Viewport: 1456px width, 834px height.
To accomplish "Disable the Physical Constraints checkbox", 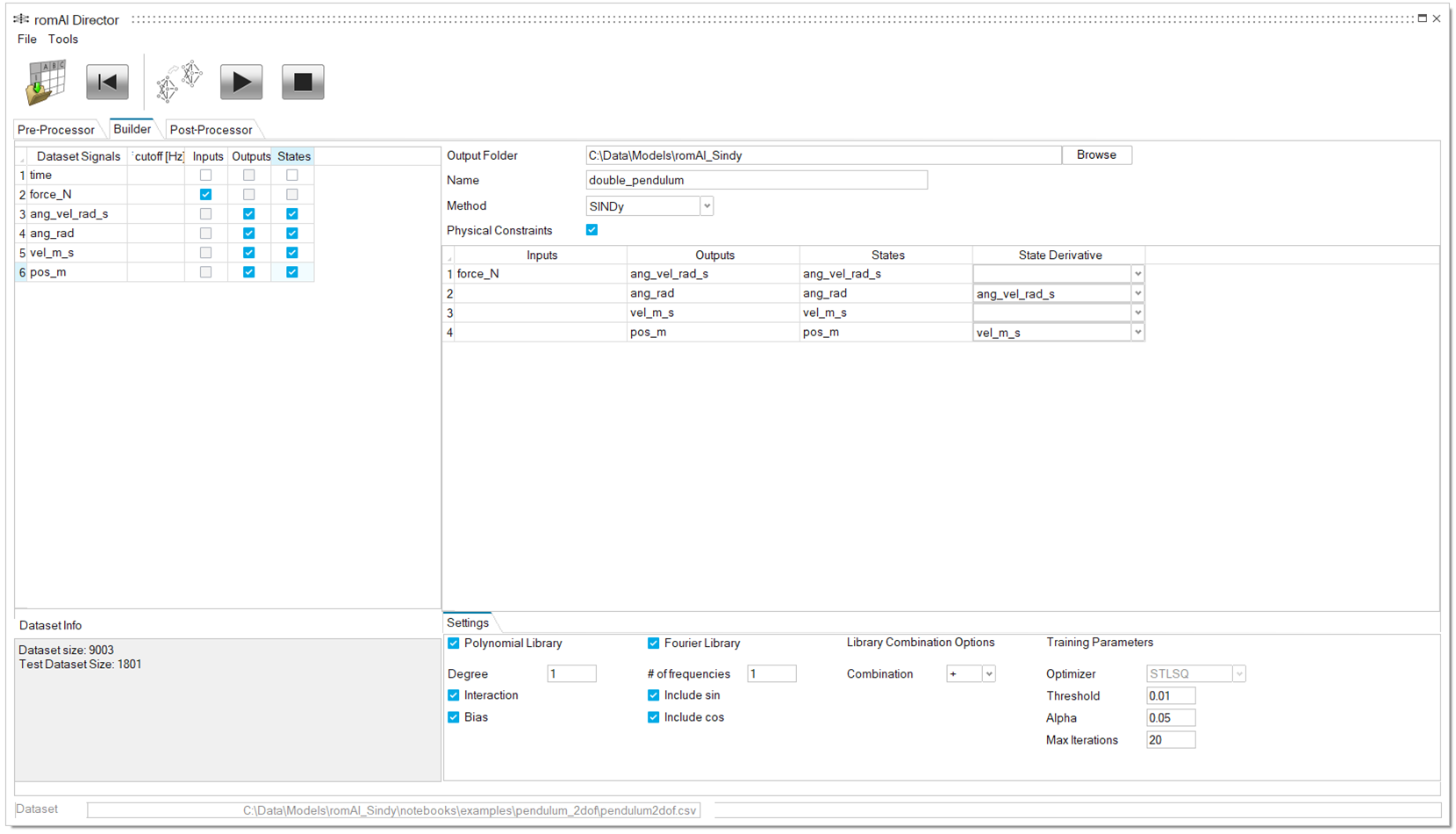I will pos(592,230).
